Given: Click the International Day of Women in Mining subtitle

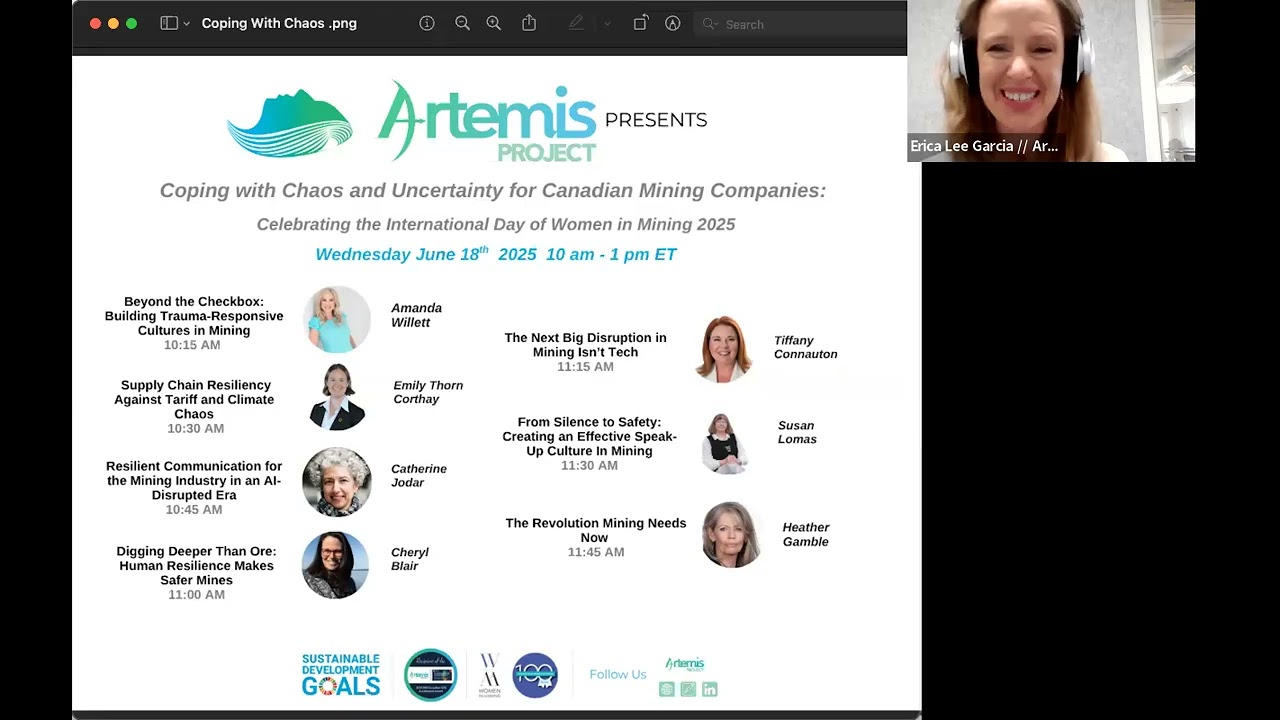Looking at the screenshot, I should 496,224.
